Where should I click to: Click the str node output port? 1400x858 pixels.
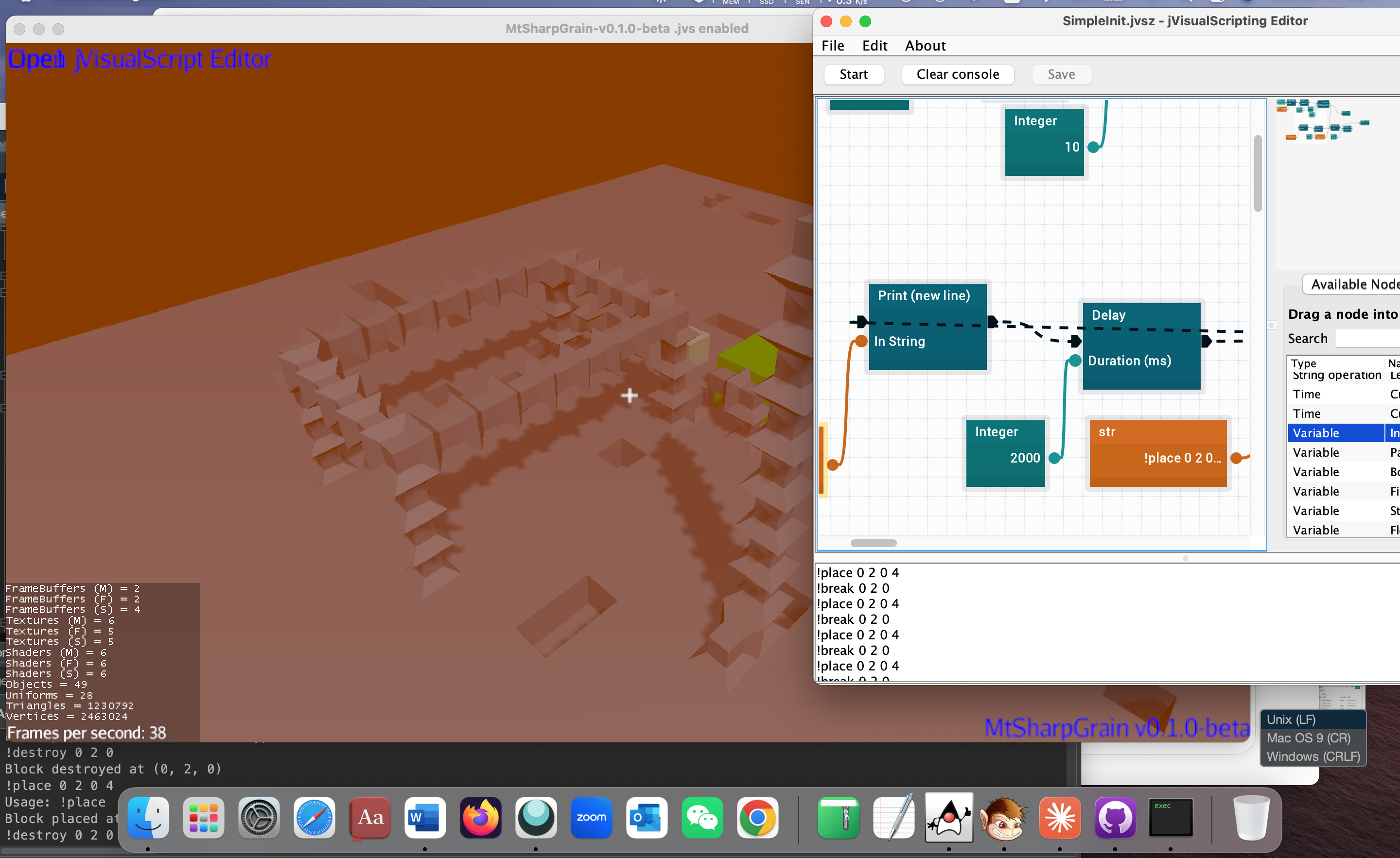1235,458
